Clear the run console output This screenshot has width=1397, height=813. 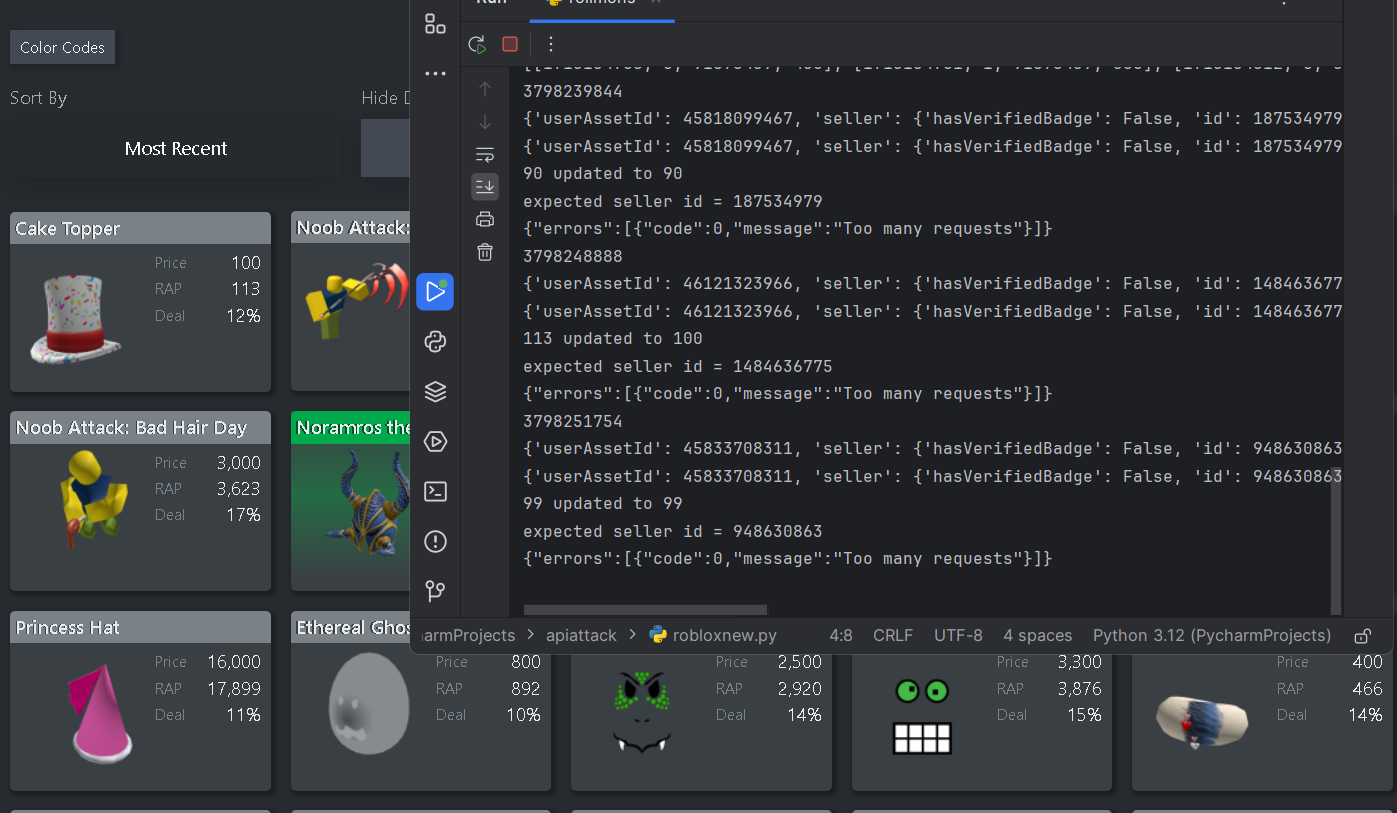485,252
